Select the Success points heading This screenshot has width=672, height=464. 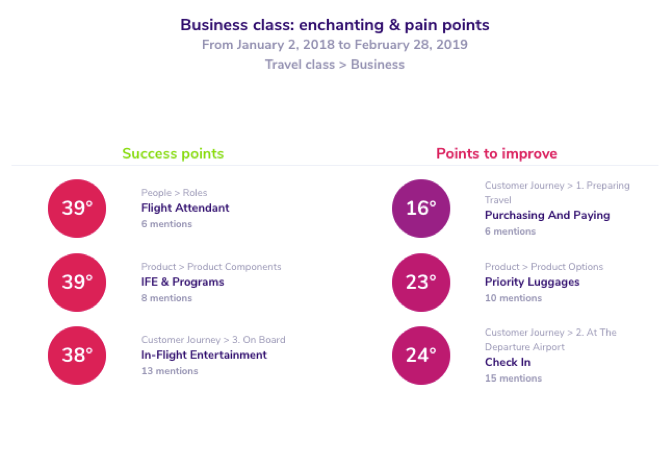(x=173, y=154)
